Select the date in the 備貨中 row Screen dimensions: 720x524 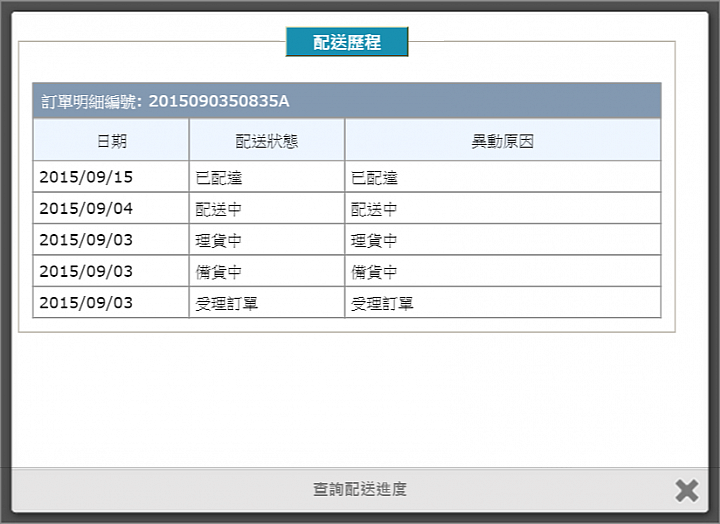pyautogui.click(x=111, y=271)
